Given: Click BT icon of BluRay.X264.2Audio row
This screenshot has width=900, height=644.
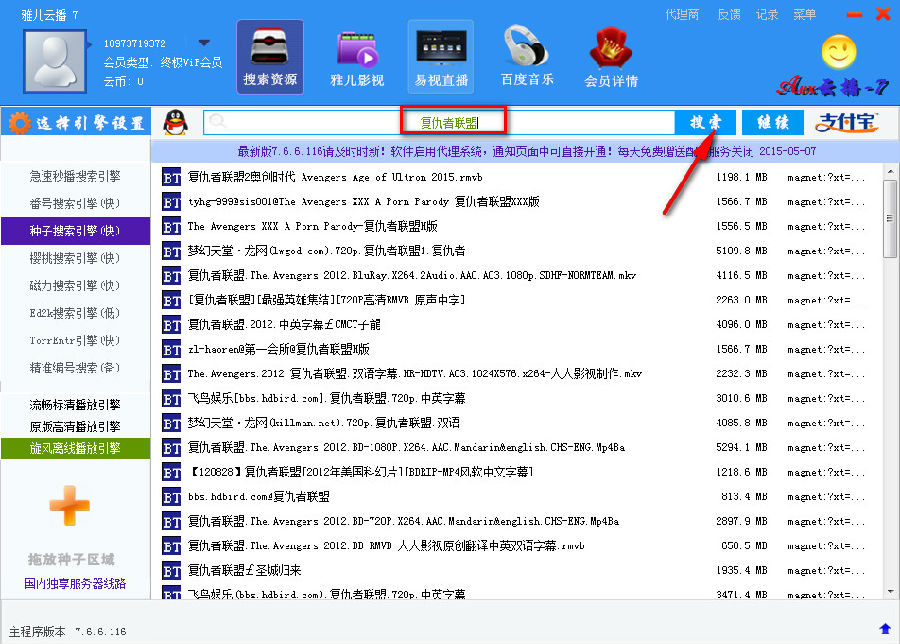Looking at the screenshot, I should (x=172, y=276).
